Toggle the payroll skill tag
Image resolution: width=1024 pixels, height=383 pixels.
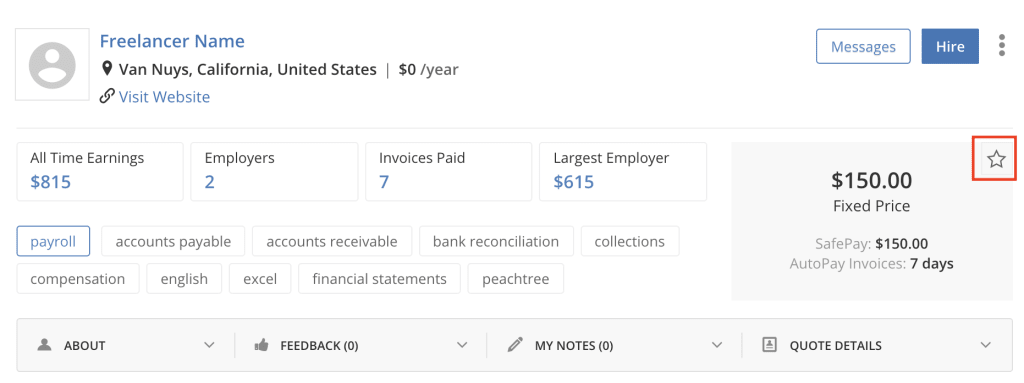(53, 241)
